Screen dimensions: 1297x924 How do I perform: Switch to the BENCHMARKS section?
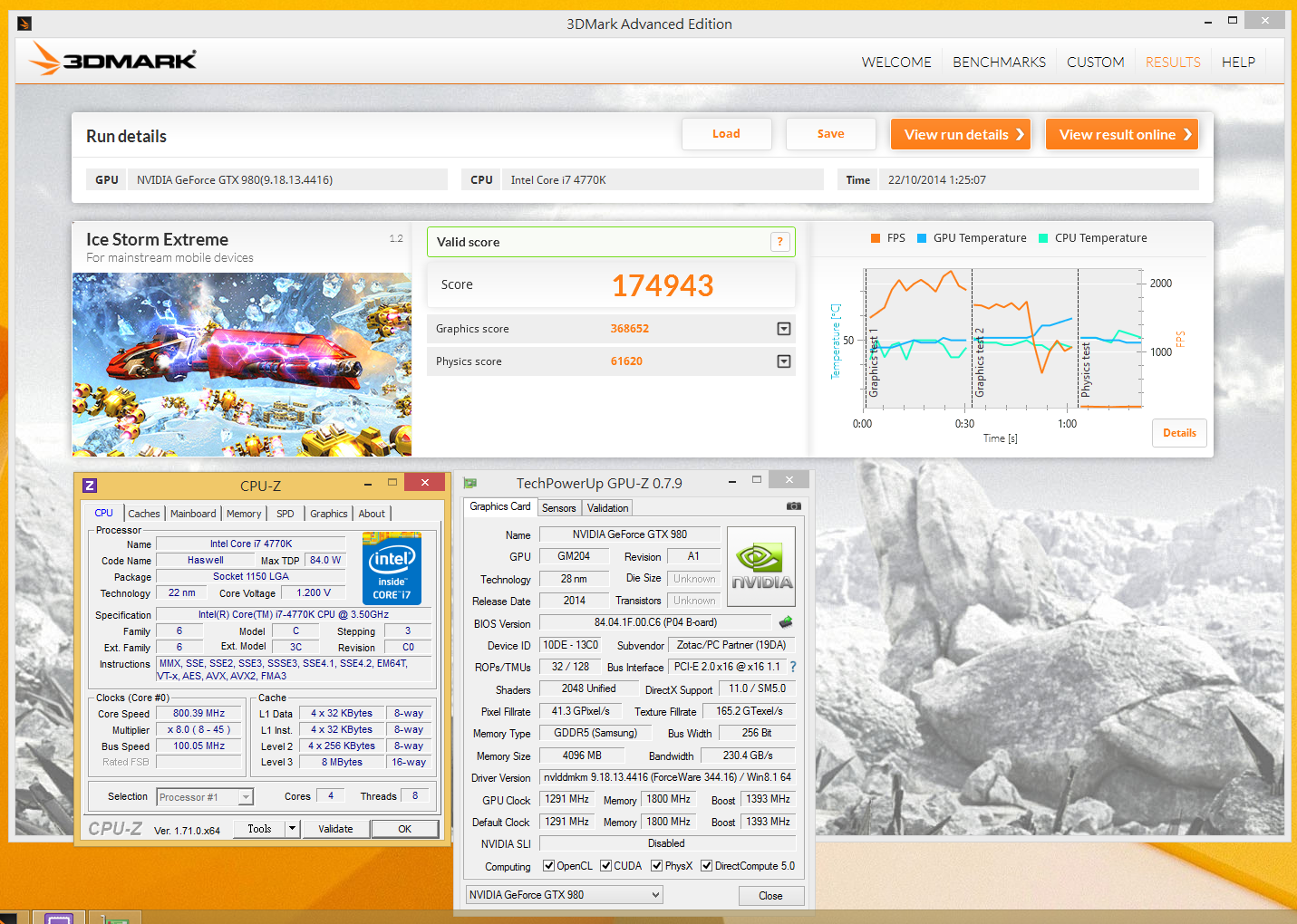999,63
